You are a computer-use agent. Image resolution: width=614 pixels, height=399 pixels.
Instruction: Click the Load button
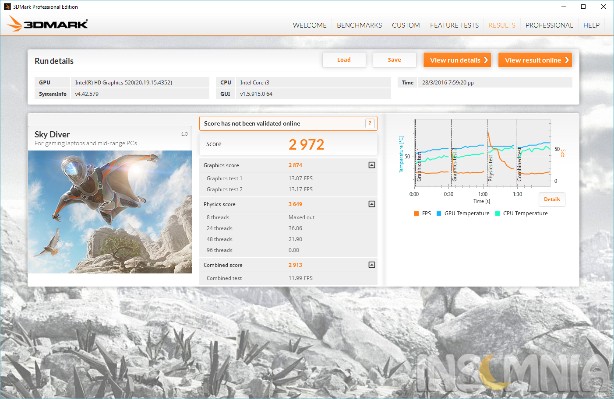(344, 60)
